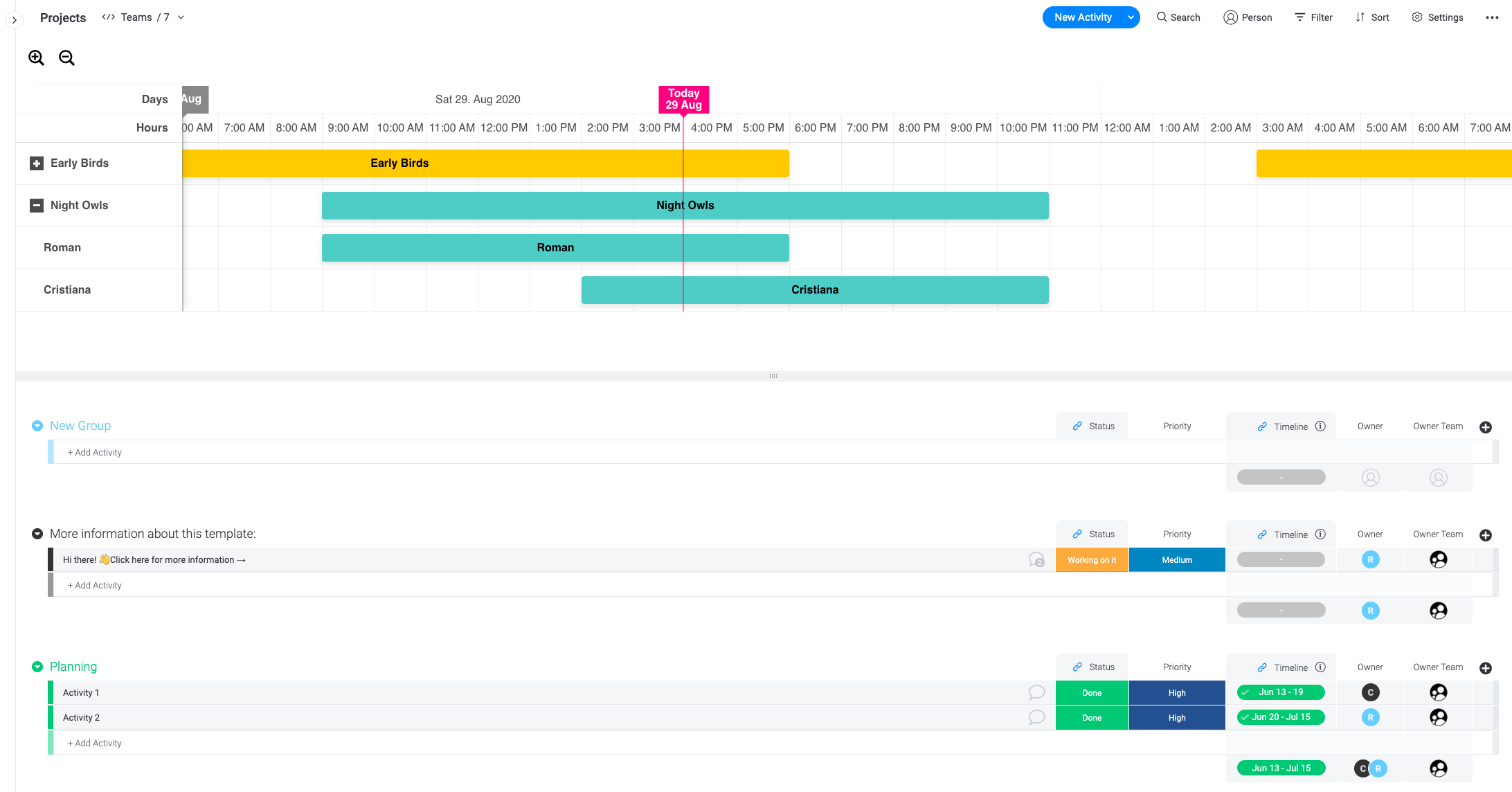The width and height of the screenshot is (1512, 792).
Task: Click Owner Team avatar for Activity 2
Action: (1438, 717)
